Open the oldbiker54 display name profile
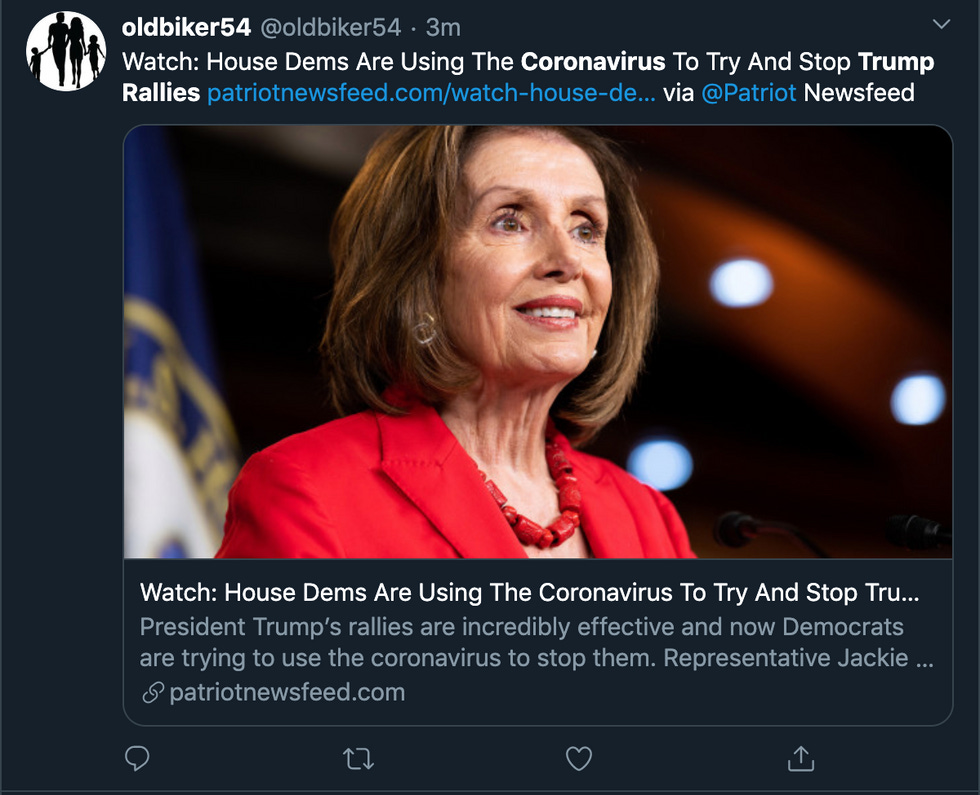The width and height of the screenshot is (980, 795). tap(186, 27)
